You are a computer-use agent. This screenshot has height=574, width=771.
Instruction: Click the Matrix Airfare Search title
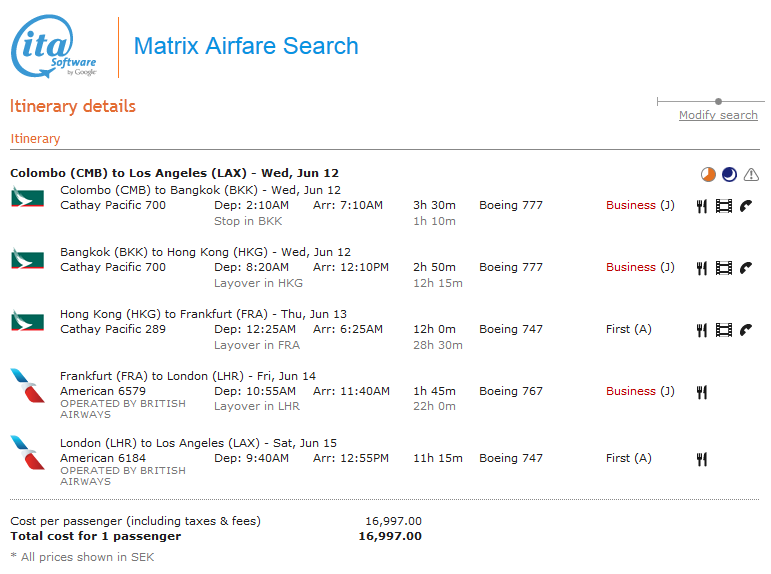point(245,46)
